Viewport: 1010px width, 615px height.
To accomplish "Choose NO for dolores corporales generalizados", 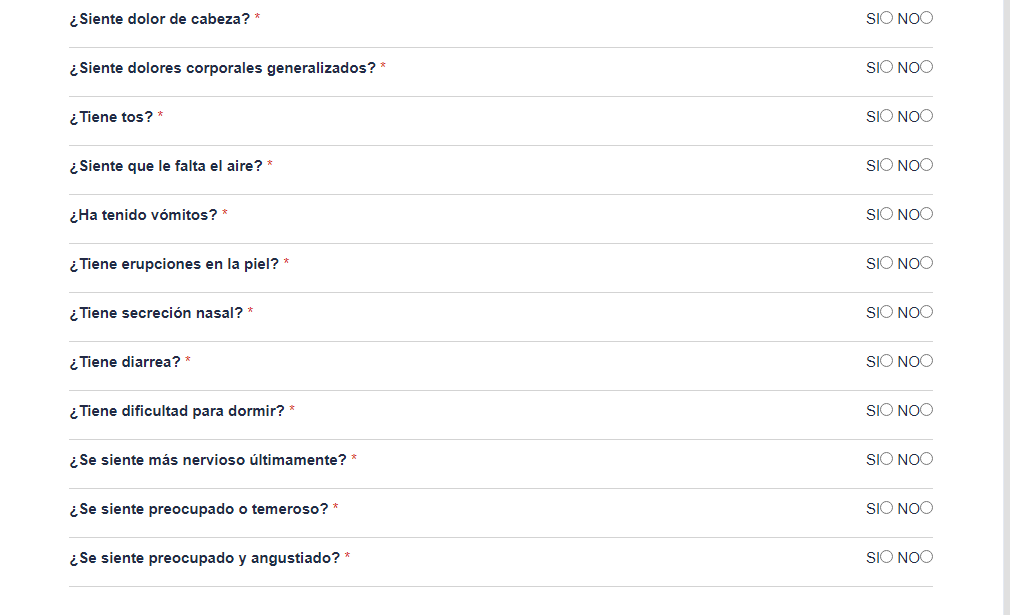I will coord(927,67).
